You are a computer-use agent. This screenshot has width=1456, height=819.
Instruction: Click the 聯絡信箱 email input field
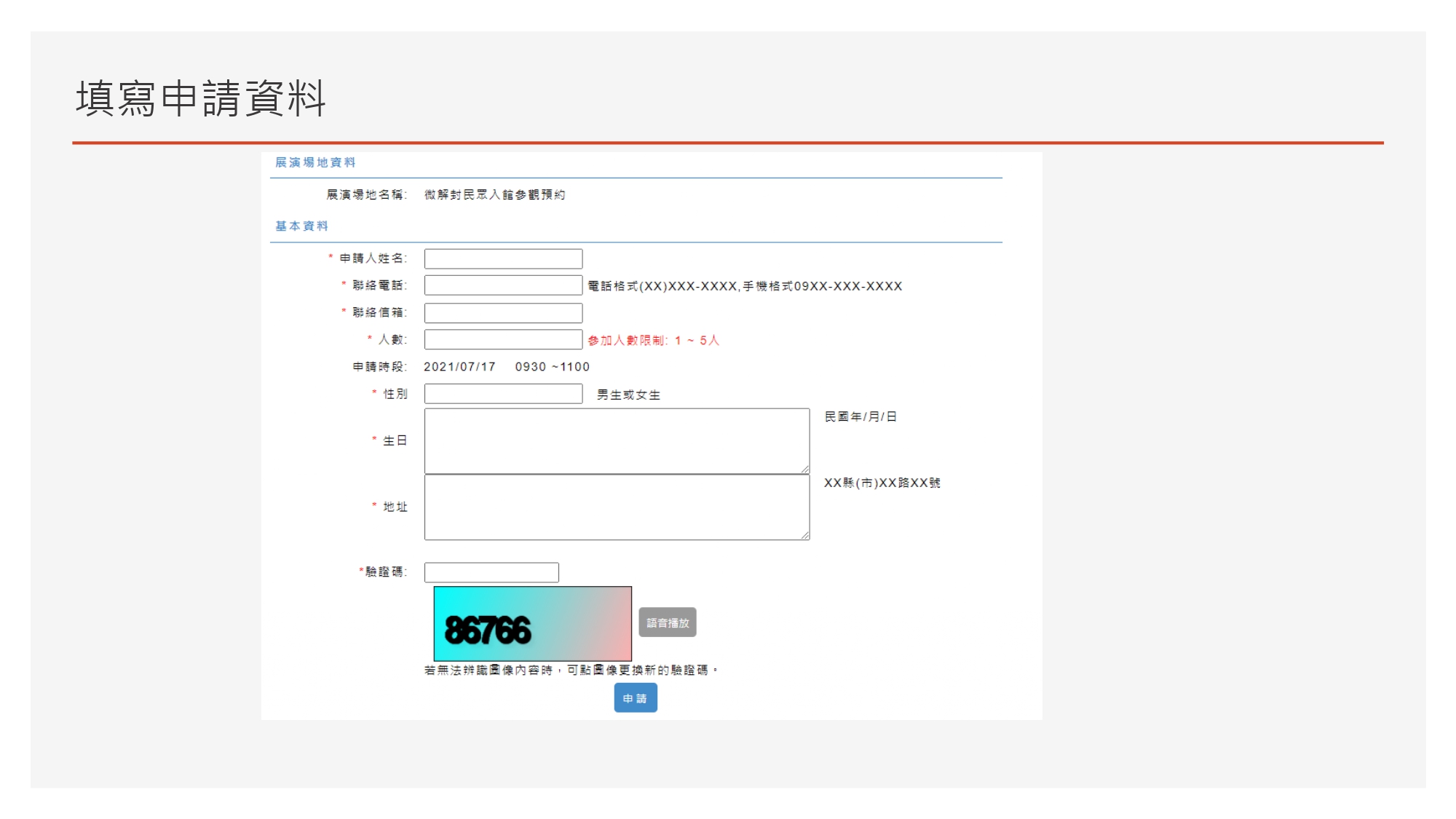click(x=502, y=313)
